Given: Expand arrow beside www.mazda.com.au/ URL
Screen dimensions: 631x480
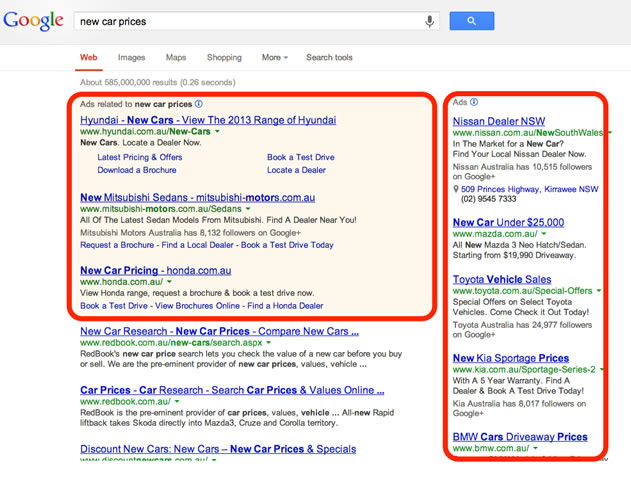Looking at the screenshot, I should click(544, 234).
